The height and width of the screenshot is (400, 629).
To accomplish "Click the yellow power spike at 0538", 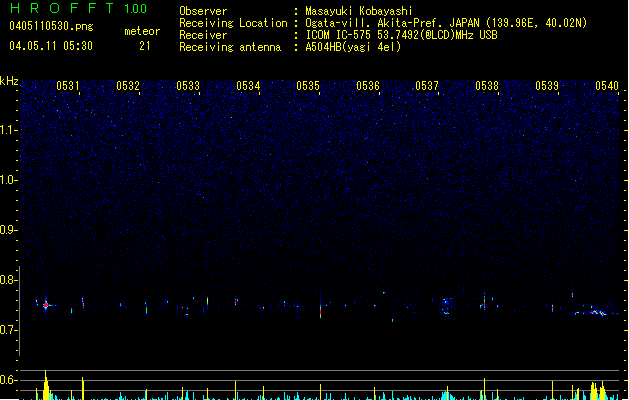I will coord(485,389).
